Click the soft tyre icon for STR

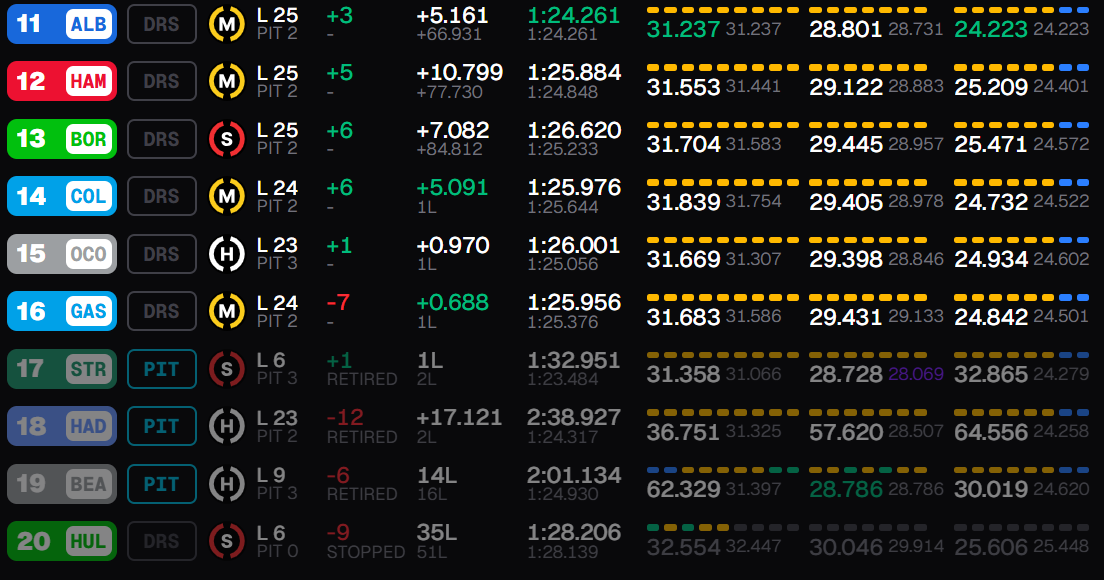point(227,369)
